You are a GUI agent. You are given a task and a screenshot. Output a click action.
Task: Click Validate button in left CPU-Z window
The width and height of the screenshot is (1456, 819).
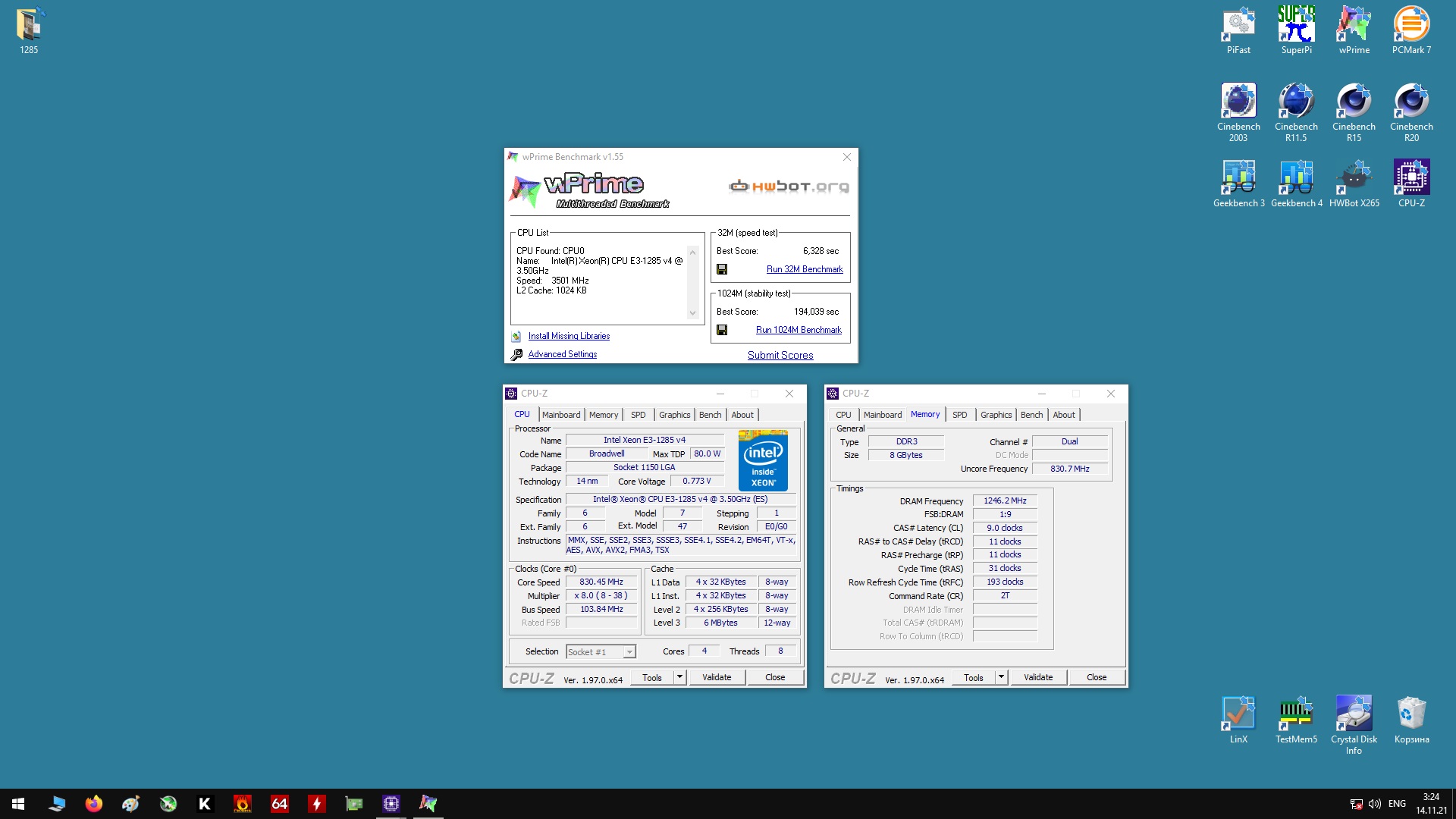click(717, 677)
